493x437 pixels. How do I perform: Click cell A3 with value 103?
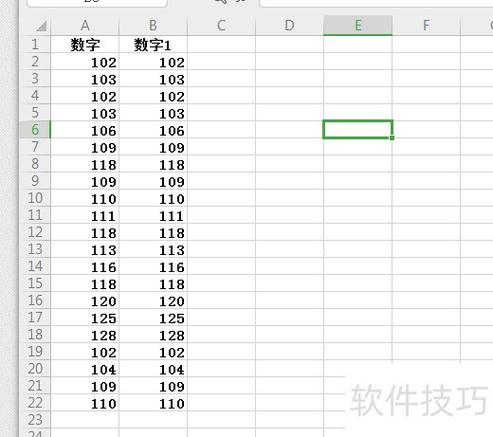85,78
